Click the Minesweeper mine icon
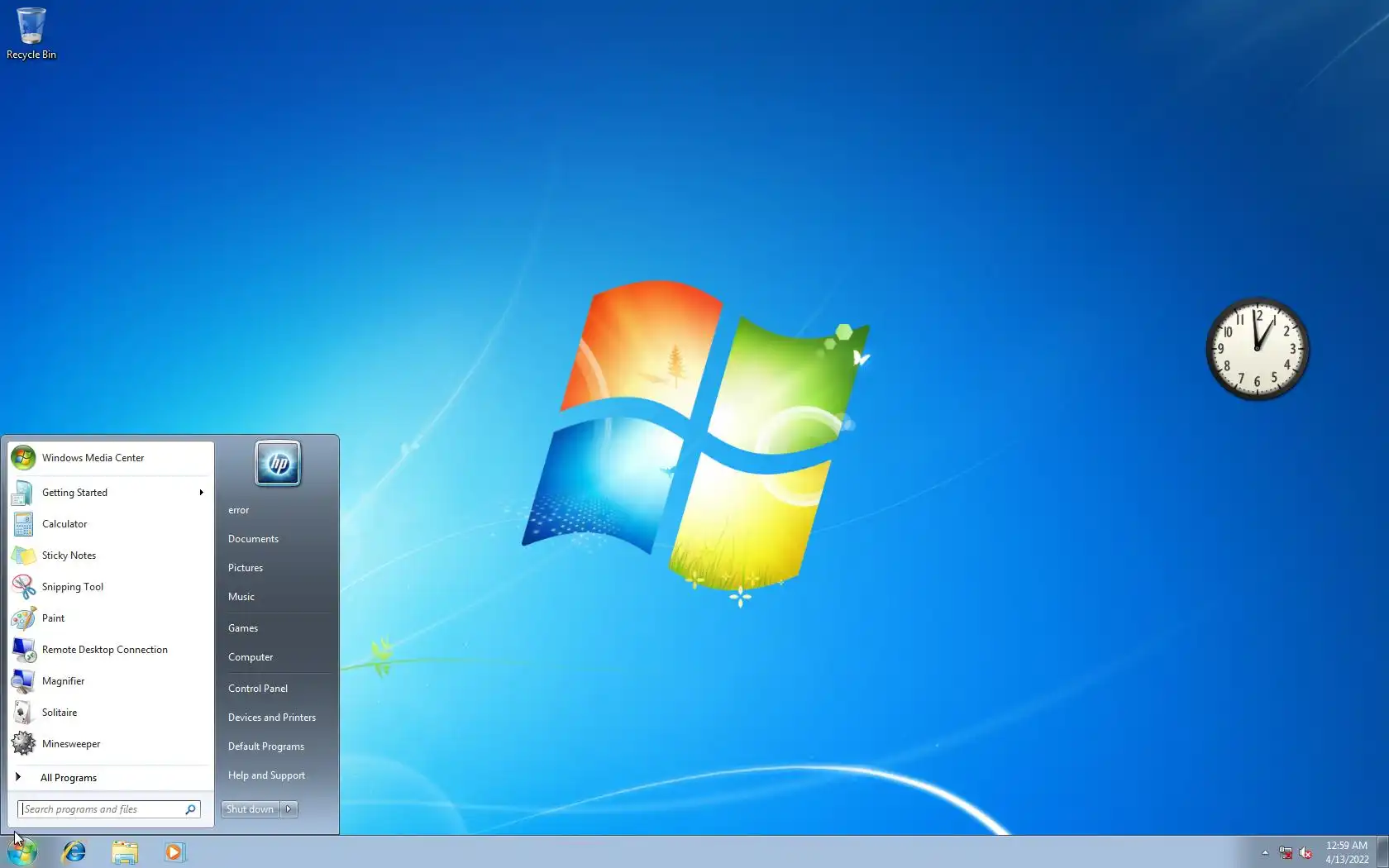The image size is (1389, 868). (x=23, y=744)
